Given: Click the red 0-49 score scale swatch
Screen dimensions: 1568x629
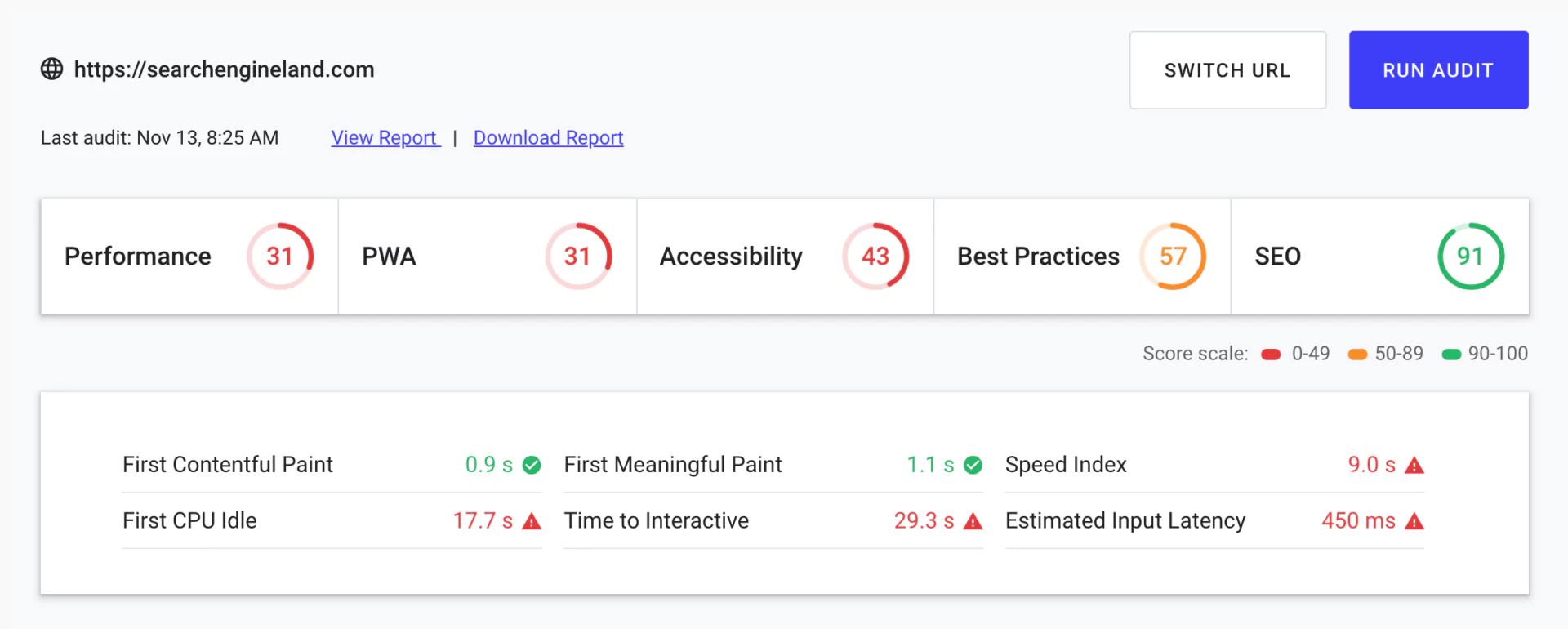Looking at the screenshot, I should [x=1271, y=355].
